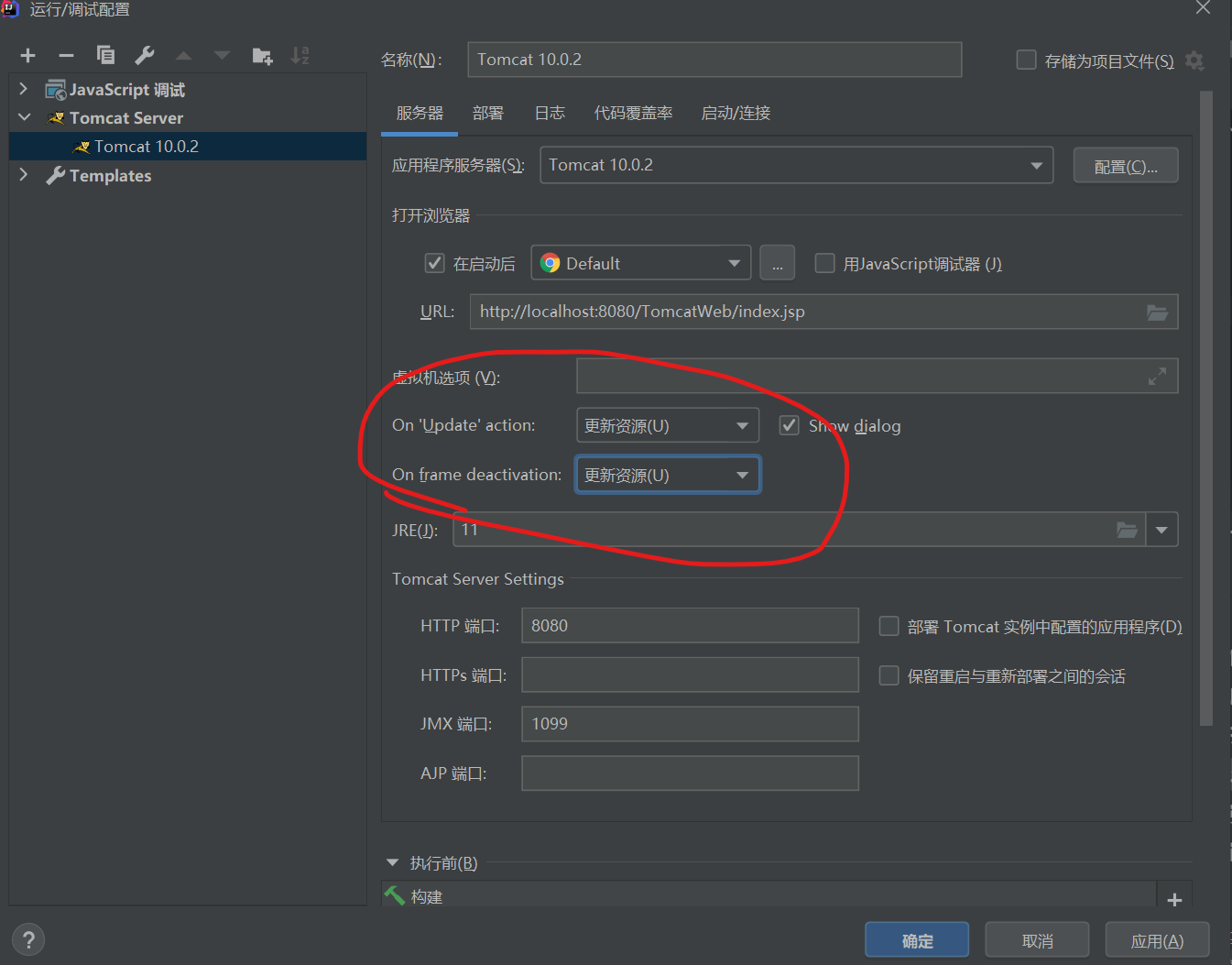Image resolution: width=1232 pixels, height=965 pixels.
Task: Click the 配置(C)... button
Action: [x=1126, y=166]
